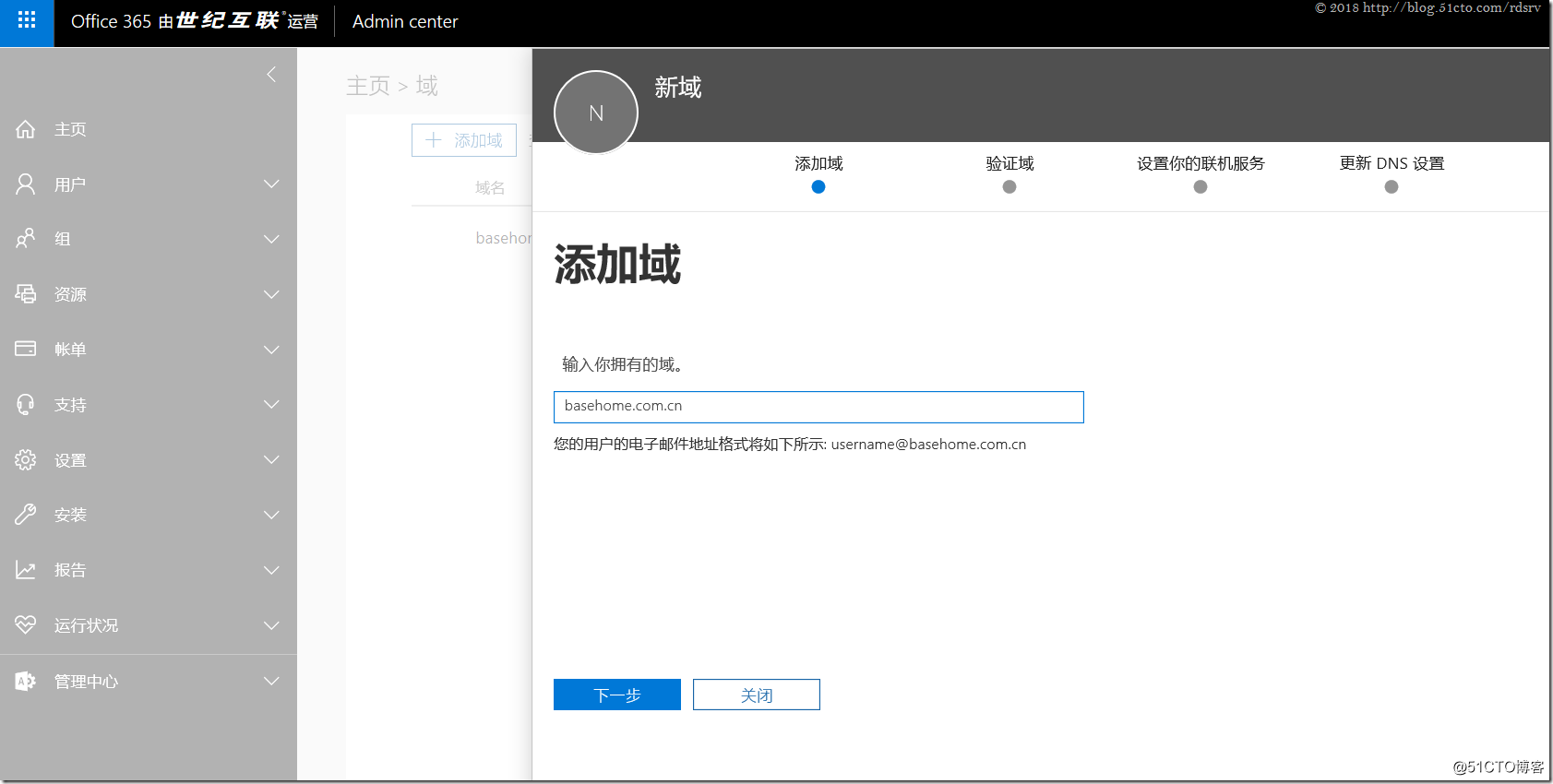The image size is (1553, 784).
Task: Click the basehome domain row in list
Action: 504,238
